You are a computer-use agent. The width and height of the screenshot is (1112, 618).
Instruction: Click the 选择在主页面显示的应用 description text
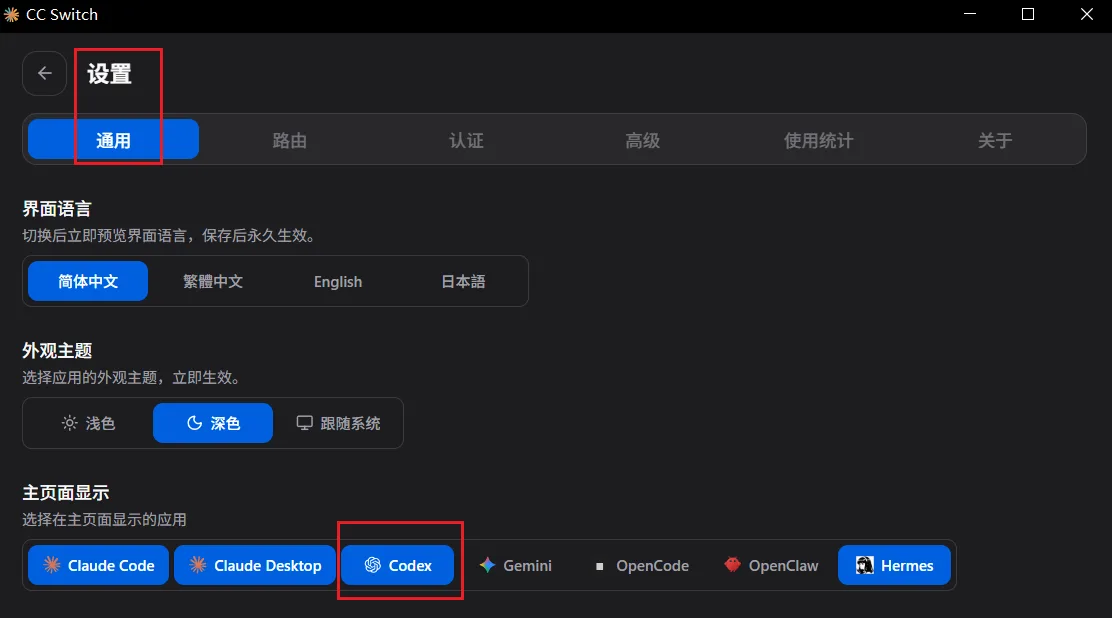coord(104,519)
